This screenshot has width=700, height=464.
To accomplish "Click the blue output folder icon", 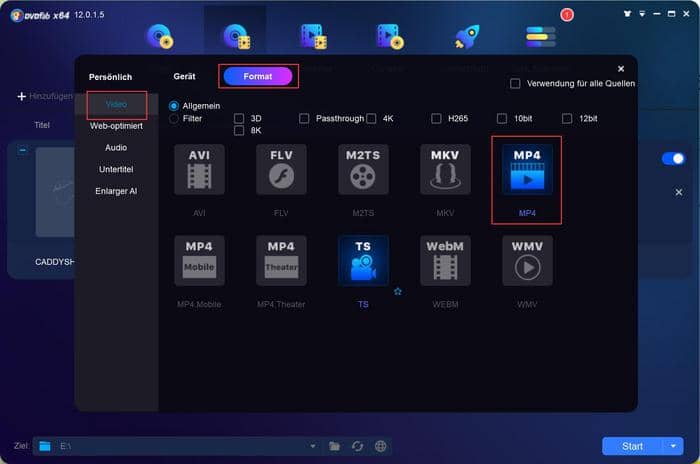I will pyautogui.click(x=45, y=446).
